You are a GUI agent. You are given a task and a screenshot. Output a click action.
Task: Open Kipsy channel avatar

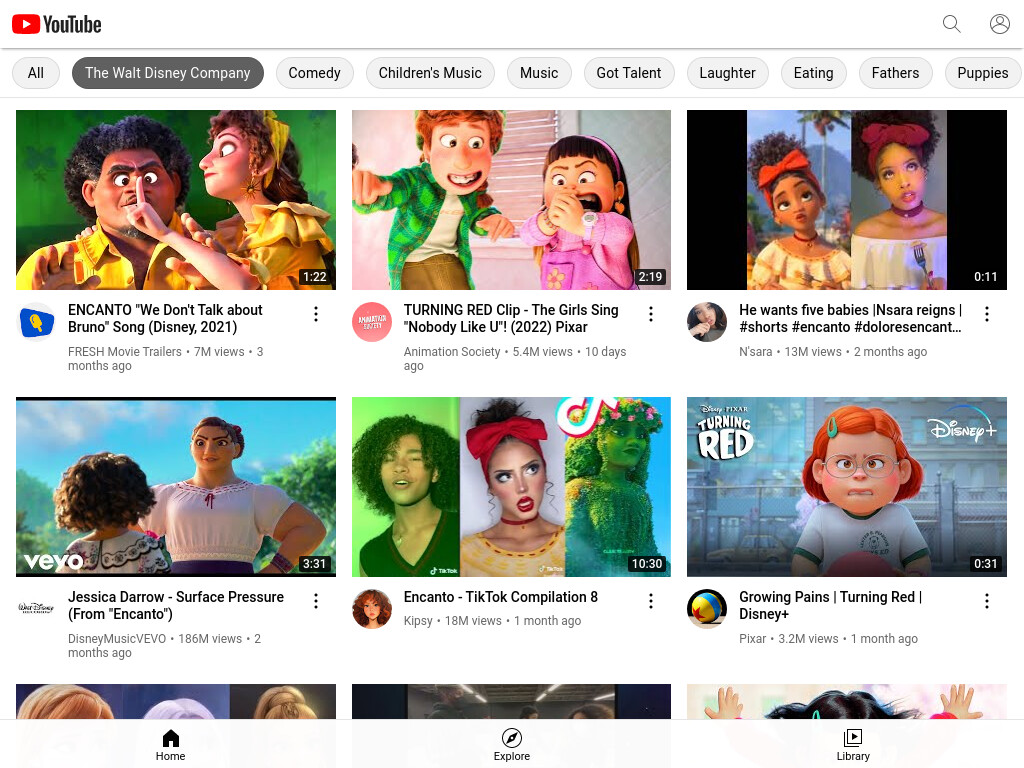point(372,609)
